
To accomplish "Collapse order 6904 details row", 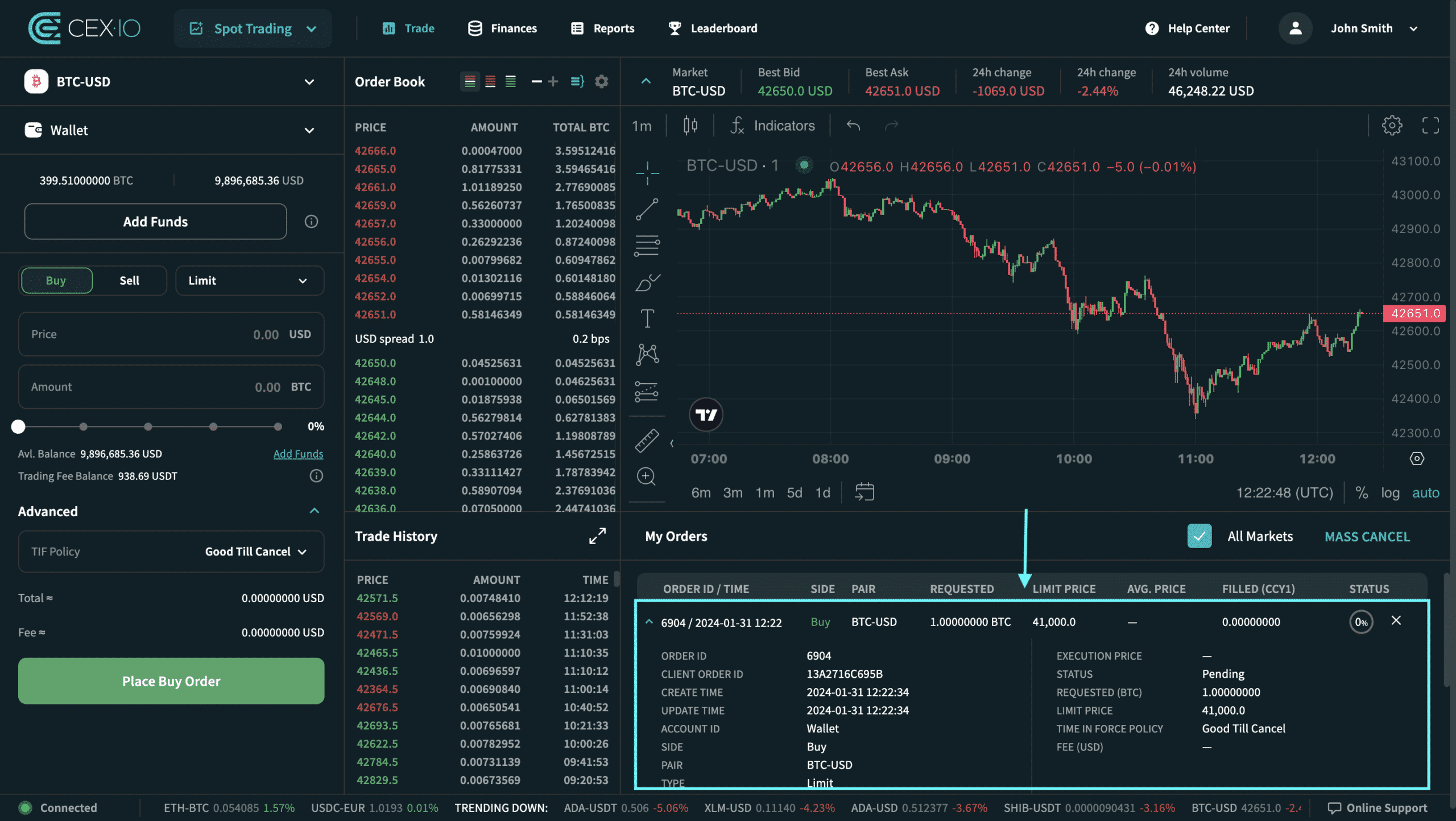I will (649, 622).
